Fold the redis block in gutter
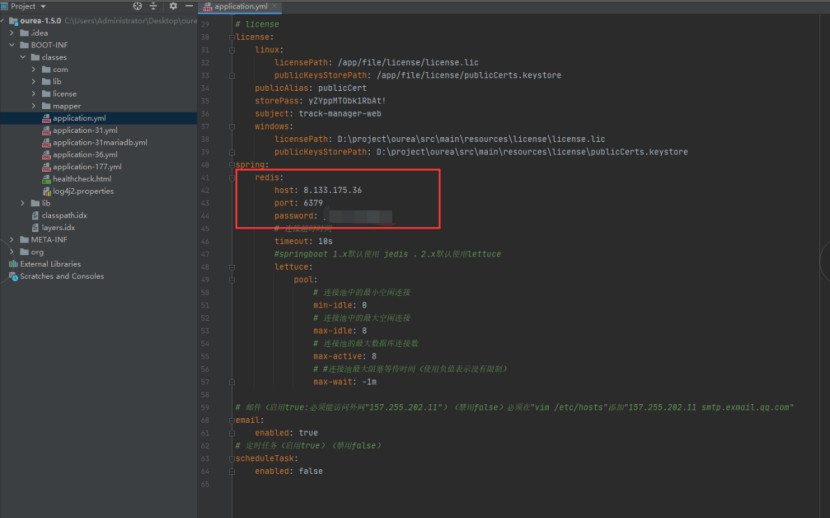 click(231, 177)
